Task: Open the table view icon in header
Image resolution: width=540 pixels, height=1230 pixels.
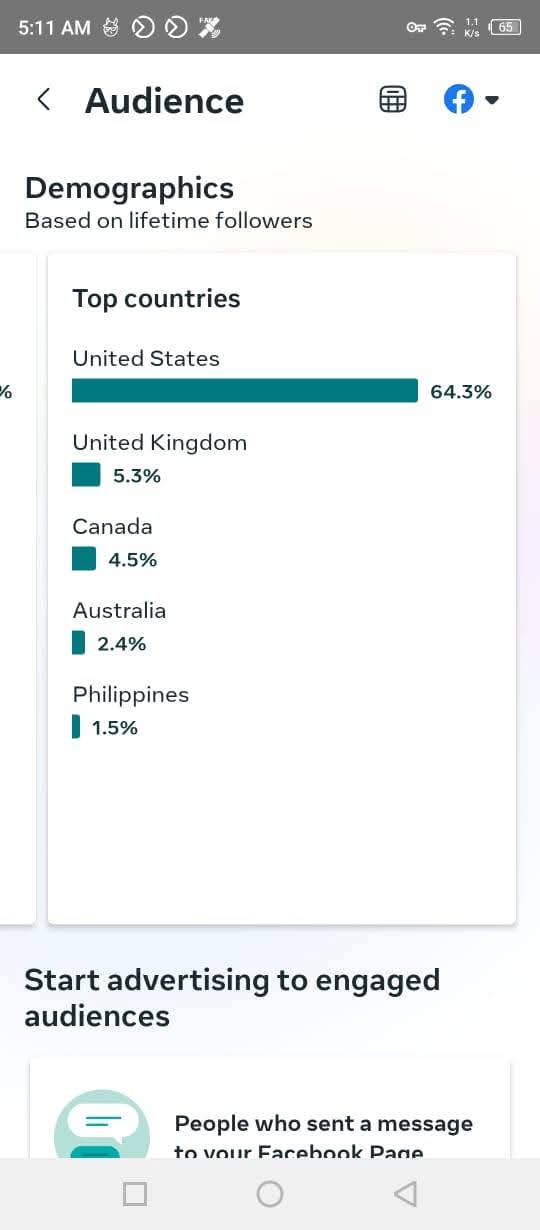Action: coord(393,100)
